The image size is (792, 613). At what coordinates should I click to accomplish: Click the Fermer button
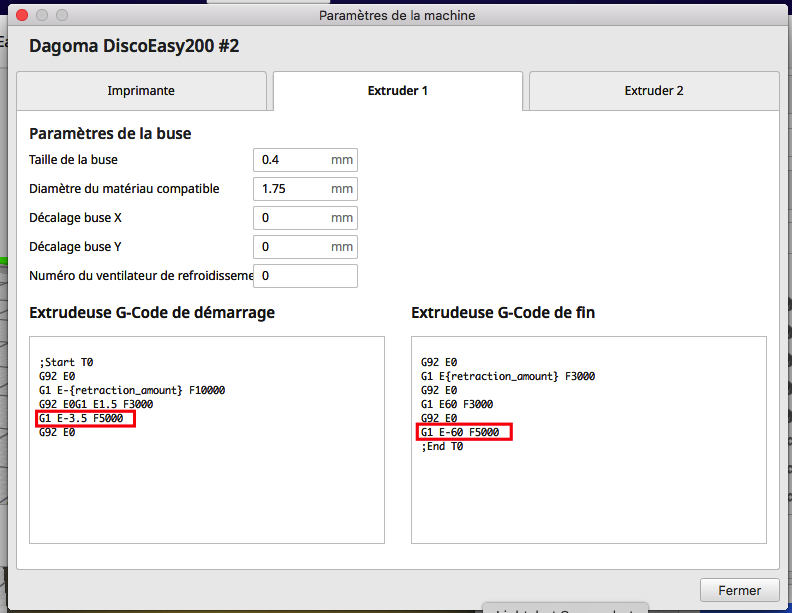coord(739,590)
